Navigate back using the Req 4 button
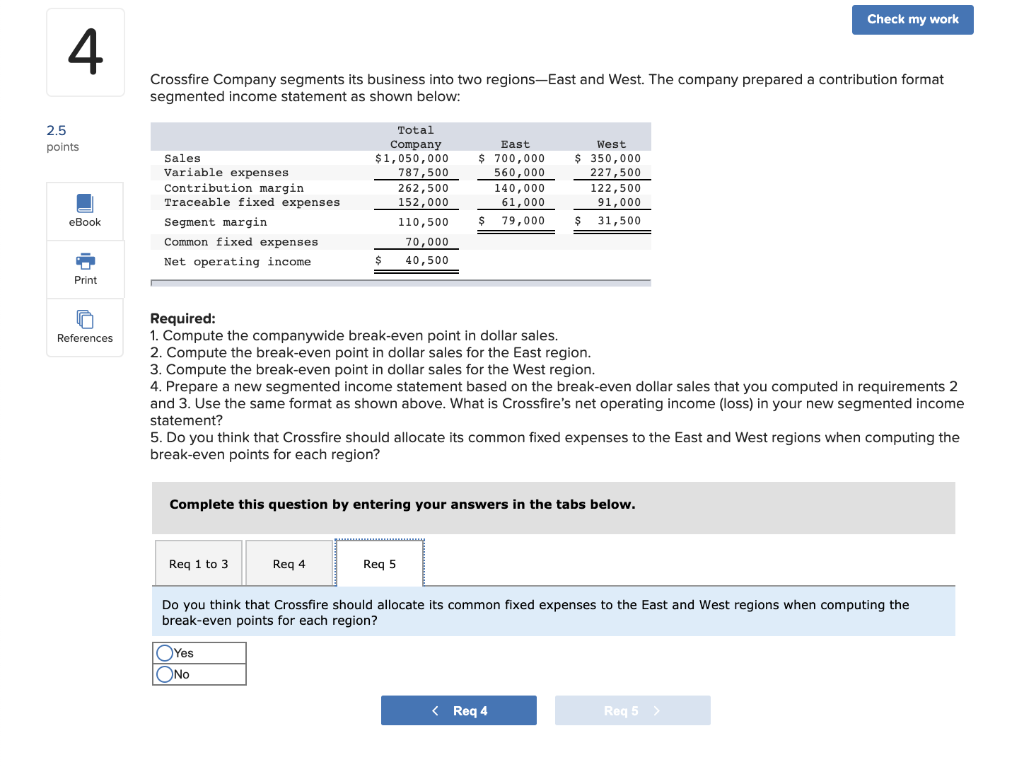 coord(459,710)
